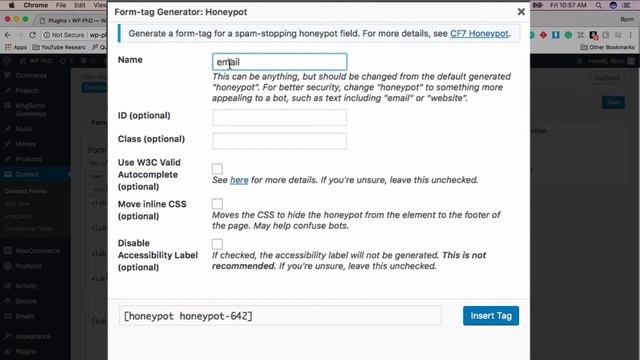Follow the 'here' link for autocomplete details

(239, 180)
